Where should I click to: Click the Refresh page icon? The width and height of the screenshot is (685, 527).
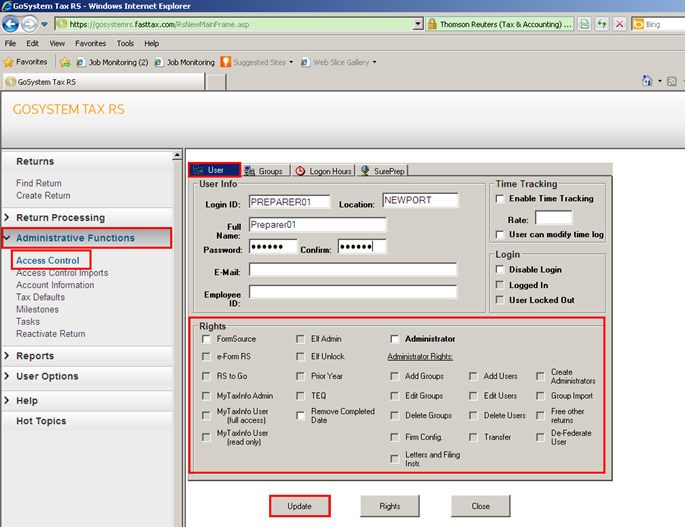603,25
